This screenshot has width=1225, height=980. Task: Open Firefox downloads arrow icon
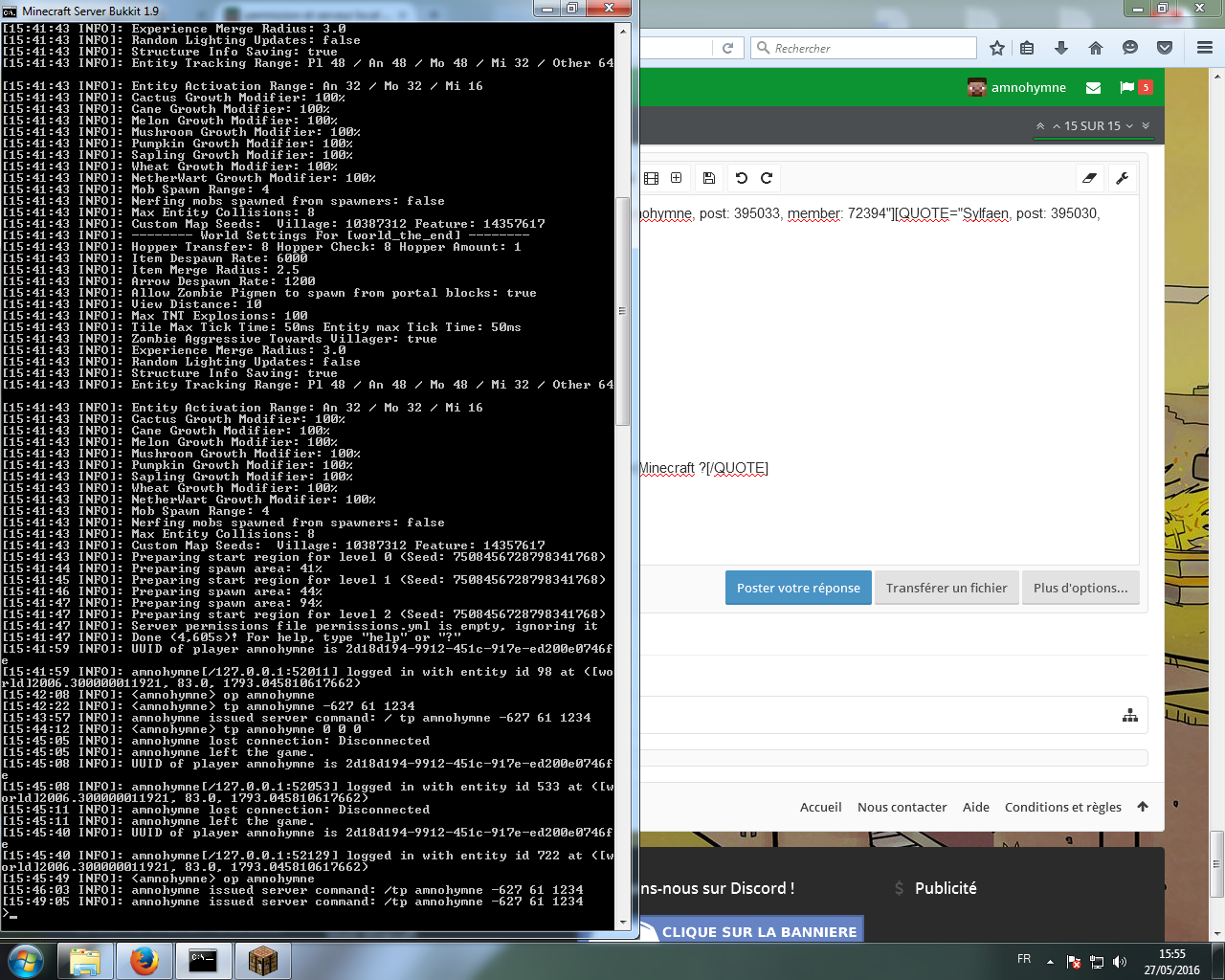pyautogui.click(x=1060, y=48)
